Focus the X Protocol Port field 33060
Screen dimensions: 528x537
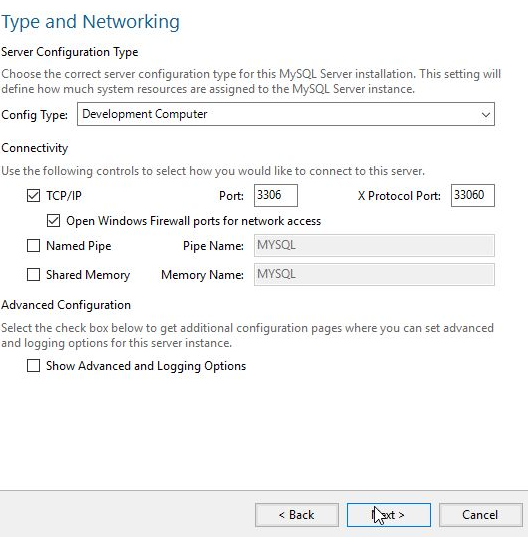(473, 196)
